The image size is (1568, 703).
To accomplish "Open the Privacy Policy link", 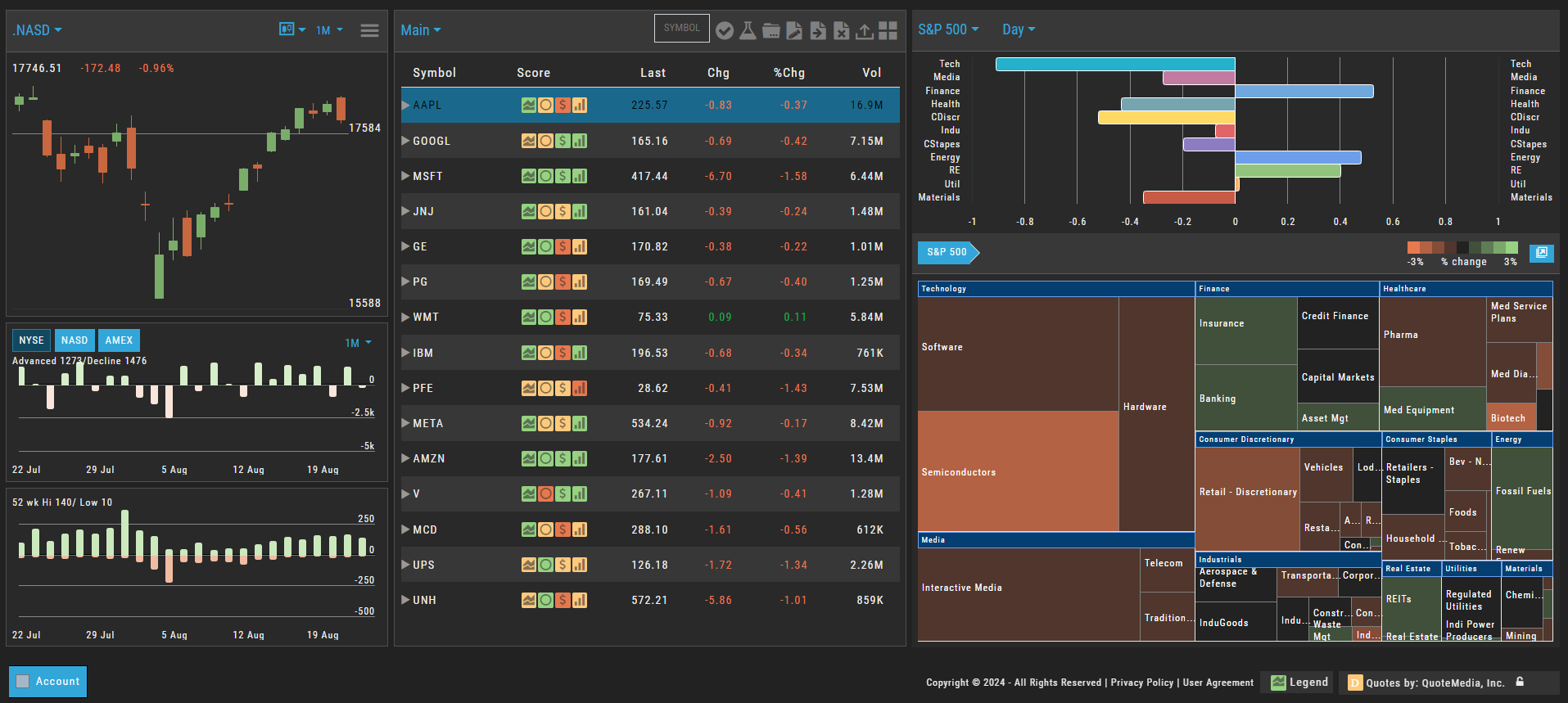I will point(1142,683).
